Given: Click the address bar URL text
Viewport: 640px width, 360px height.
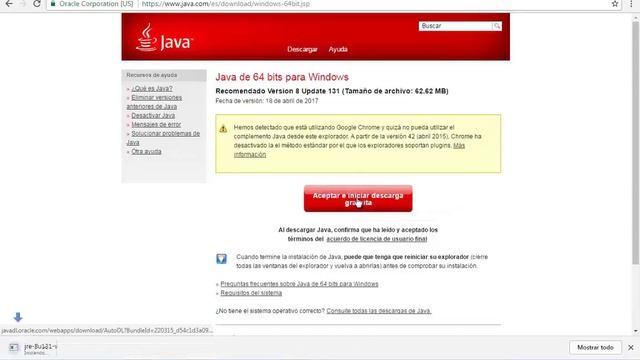Looking at the screenshot, I should [x=226, y=4].
